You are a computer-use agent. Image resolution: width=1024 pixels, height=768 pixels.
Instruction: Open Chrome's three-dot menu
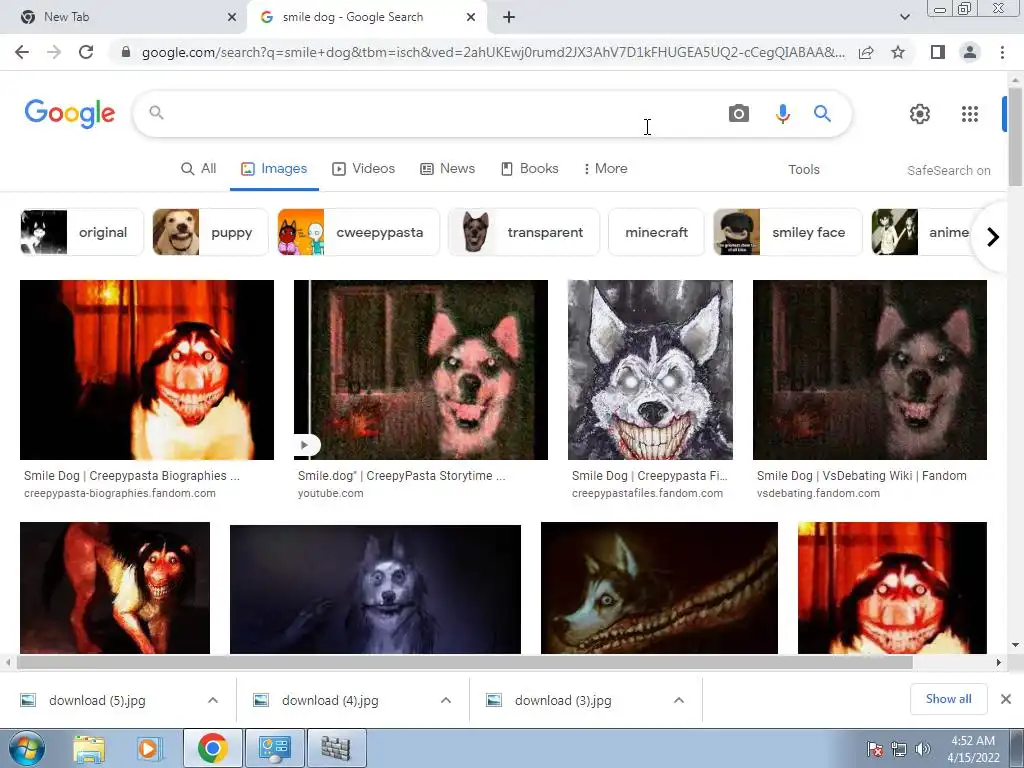click(x=1002, y=52)
